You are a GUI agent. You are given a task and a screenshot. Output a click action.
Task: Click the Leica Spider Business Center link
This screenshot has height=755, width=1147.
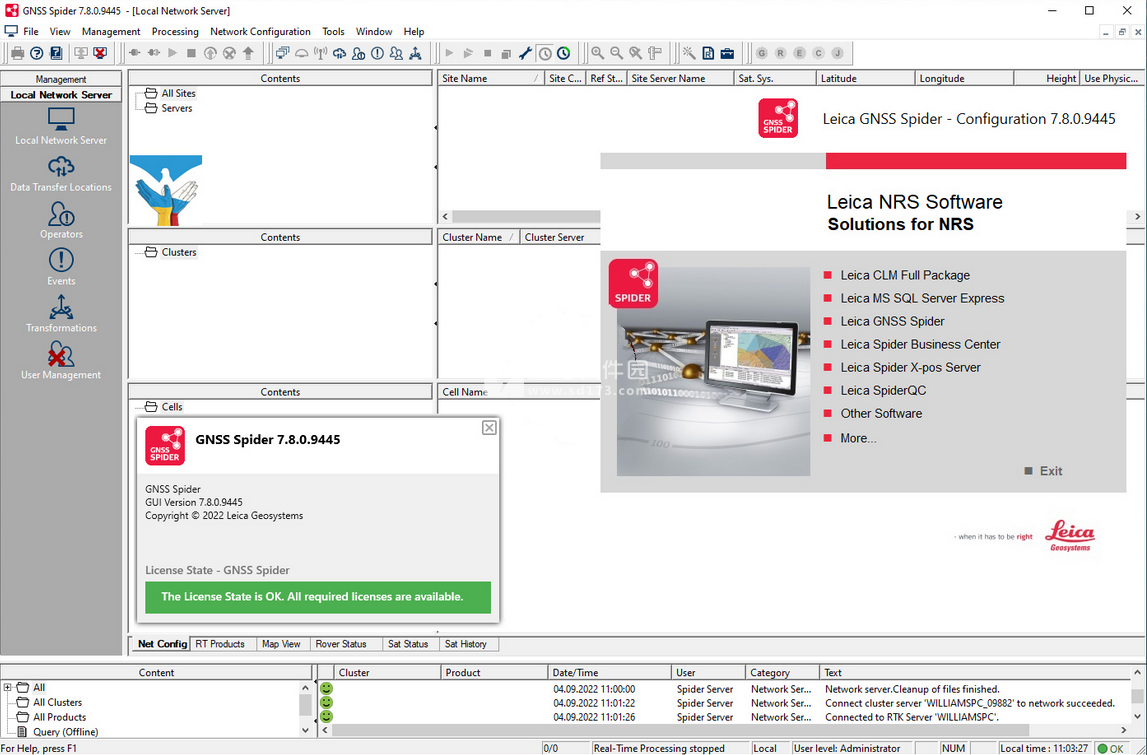tap(920, 345)
